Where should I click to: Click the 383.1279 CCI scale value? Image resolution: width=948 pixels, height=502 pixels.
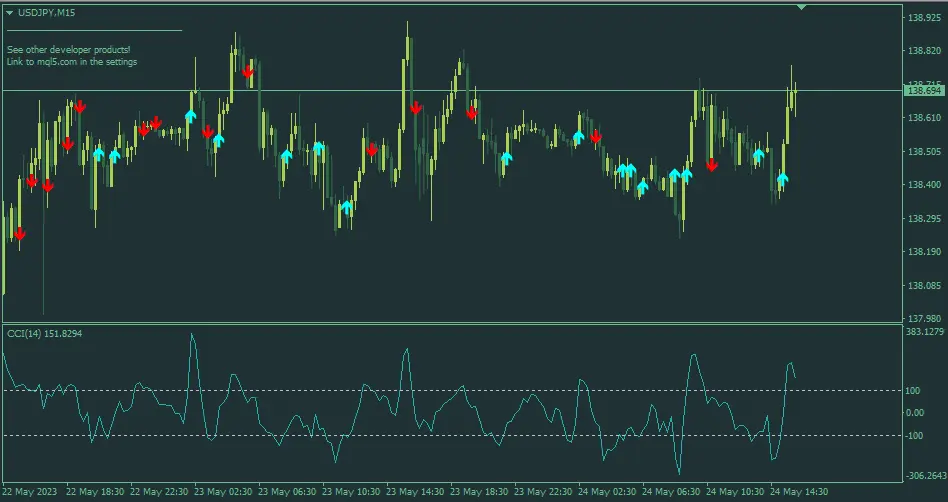pos(924,332)
